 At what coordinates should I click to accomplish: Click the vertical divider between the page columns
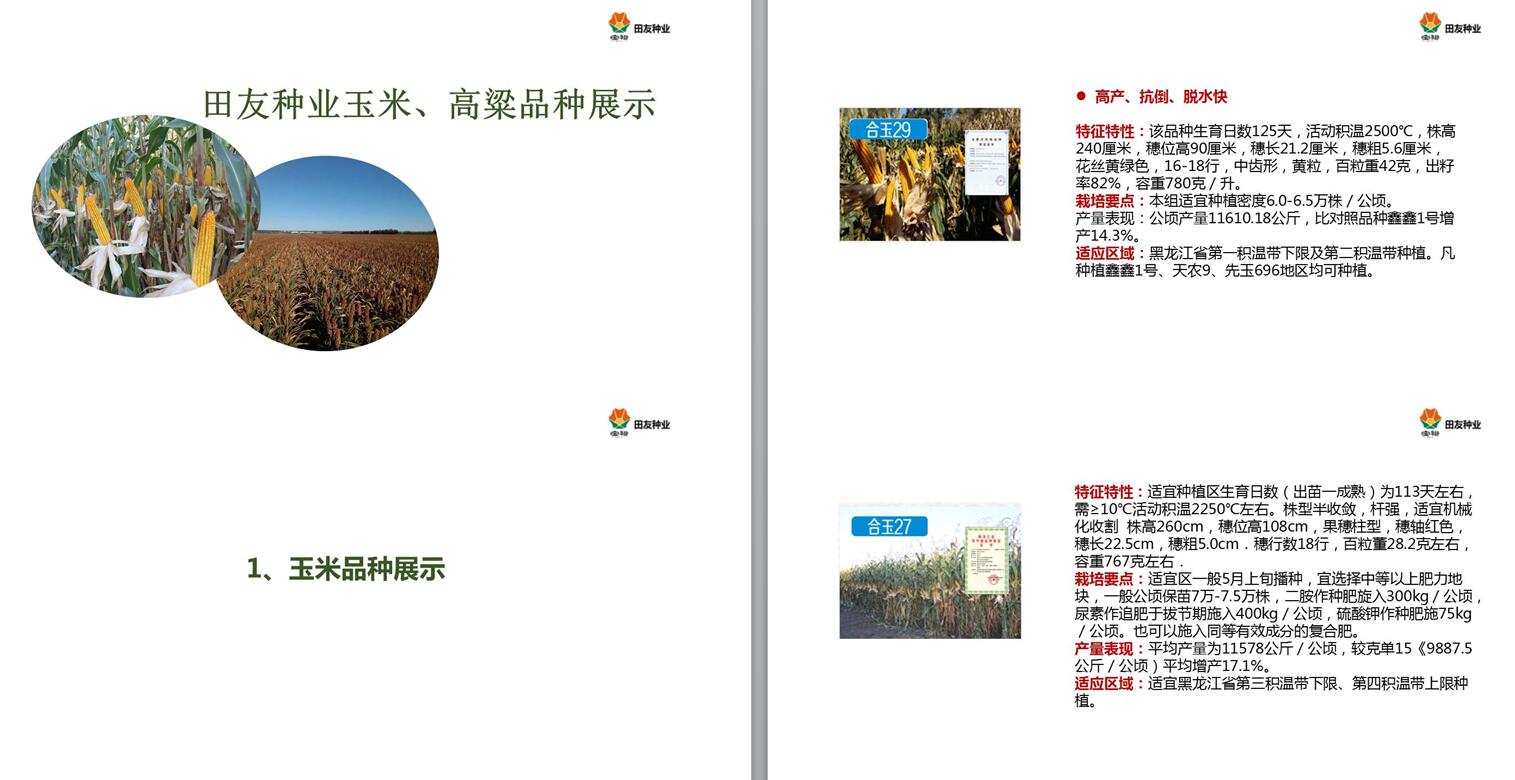(759, 390)
